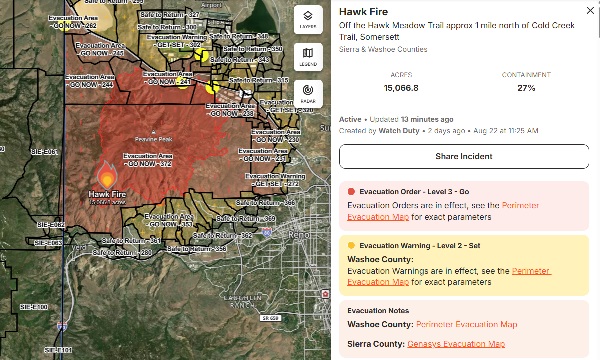602x360 pixels.
Task: Click the SR 659 highway marker
Action: pyautogui.click(x=270, y=318)
